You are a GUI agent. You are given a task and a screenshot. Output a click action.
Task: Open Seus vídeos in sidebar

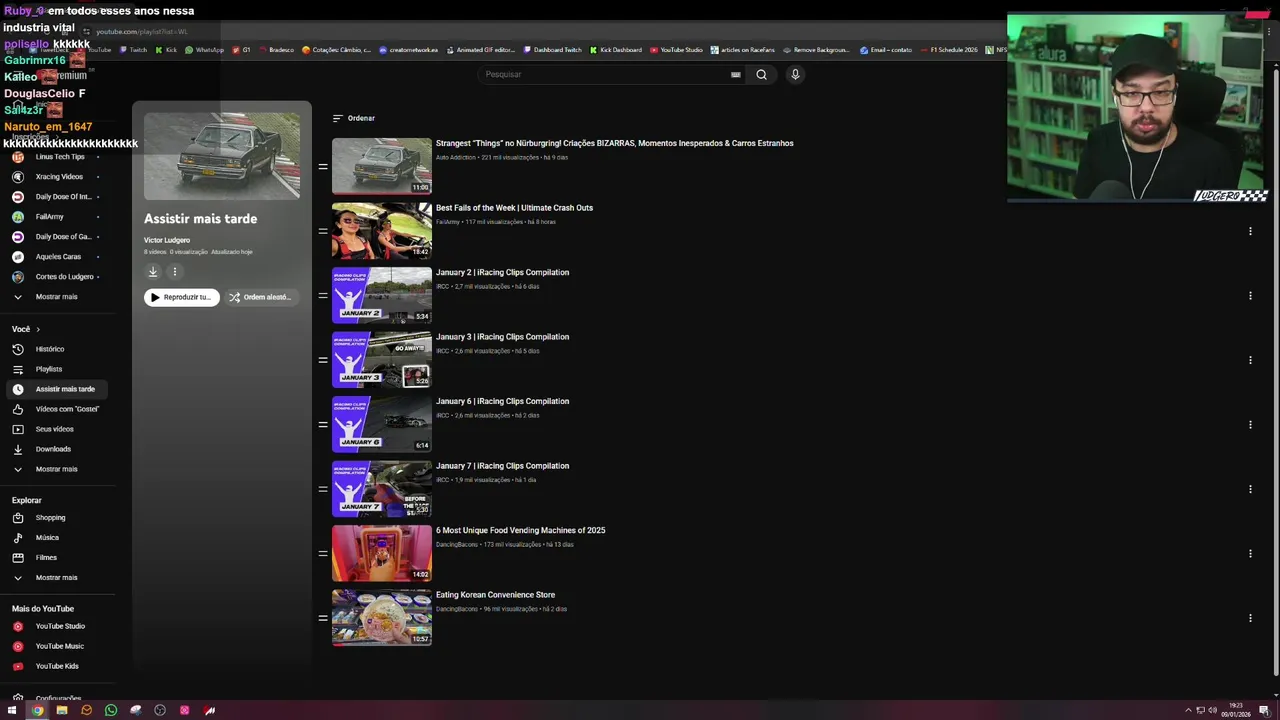pyautogui.click(x=55, y=429)
